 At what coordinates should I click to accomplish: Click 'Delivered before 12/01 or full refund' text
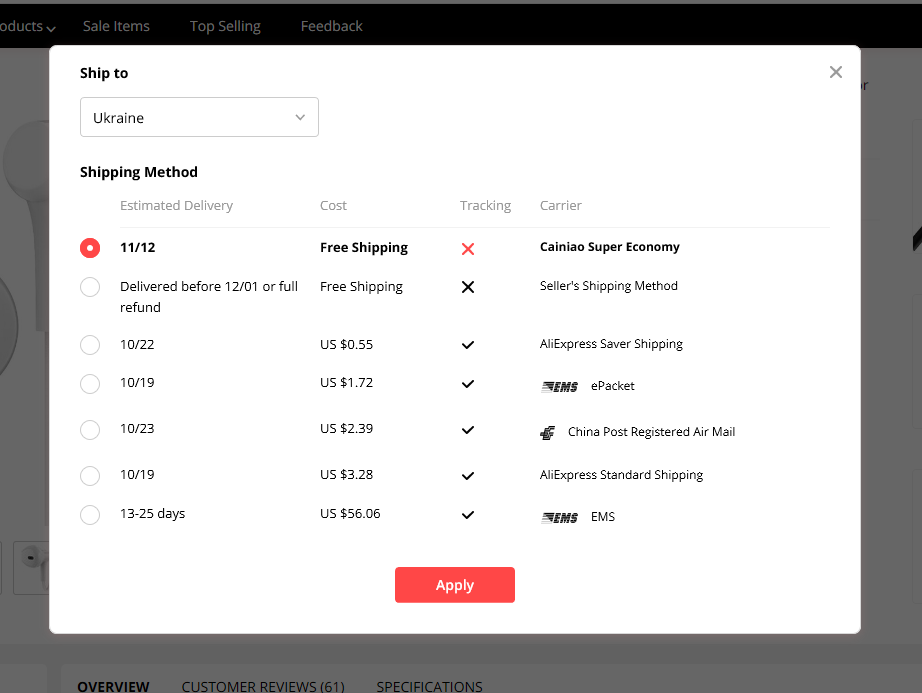209,297
